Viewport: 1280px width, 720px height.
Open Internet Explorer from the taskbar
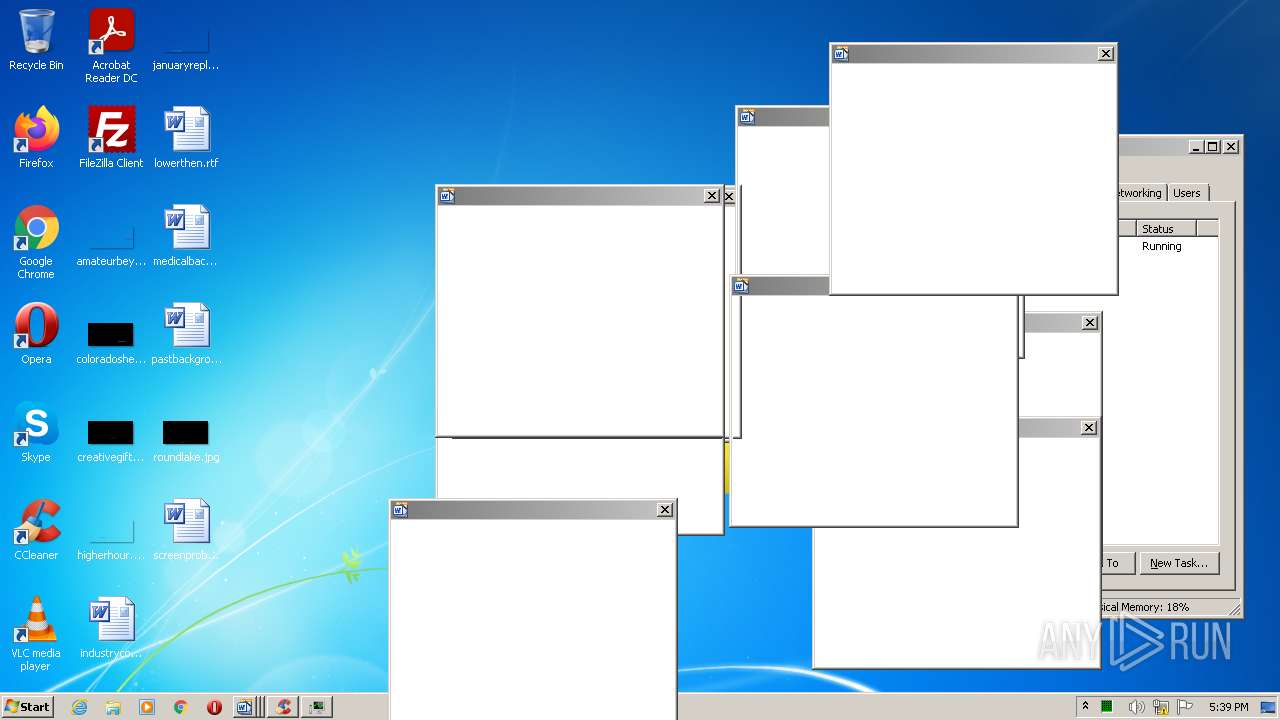[79, 707]
